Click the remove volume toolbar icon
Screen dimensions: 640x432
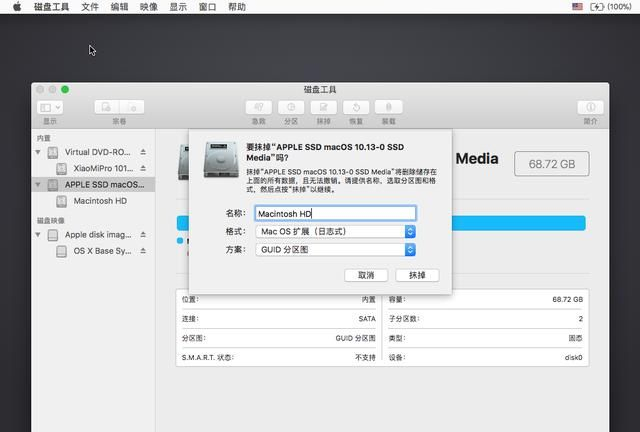[132, 107]
